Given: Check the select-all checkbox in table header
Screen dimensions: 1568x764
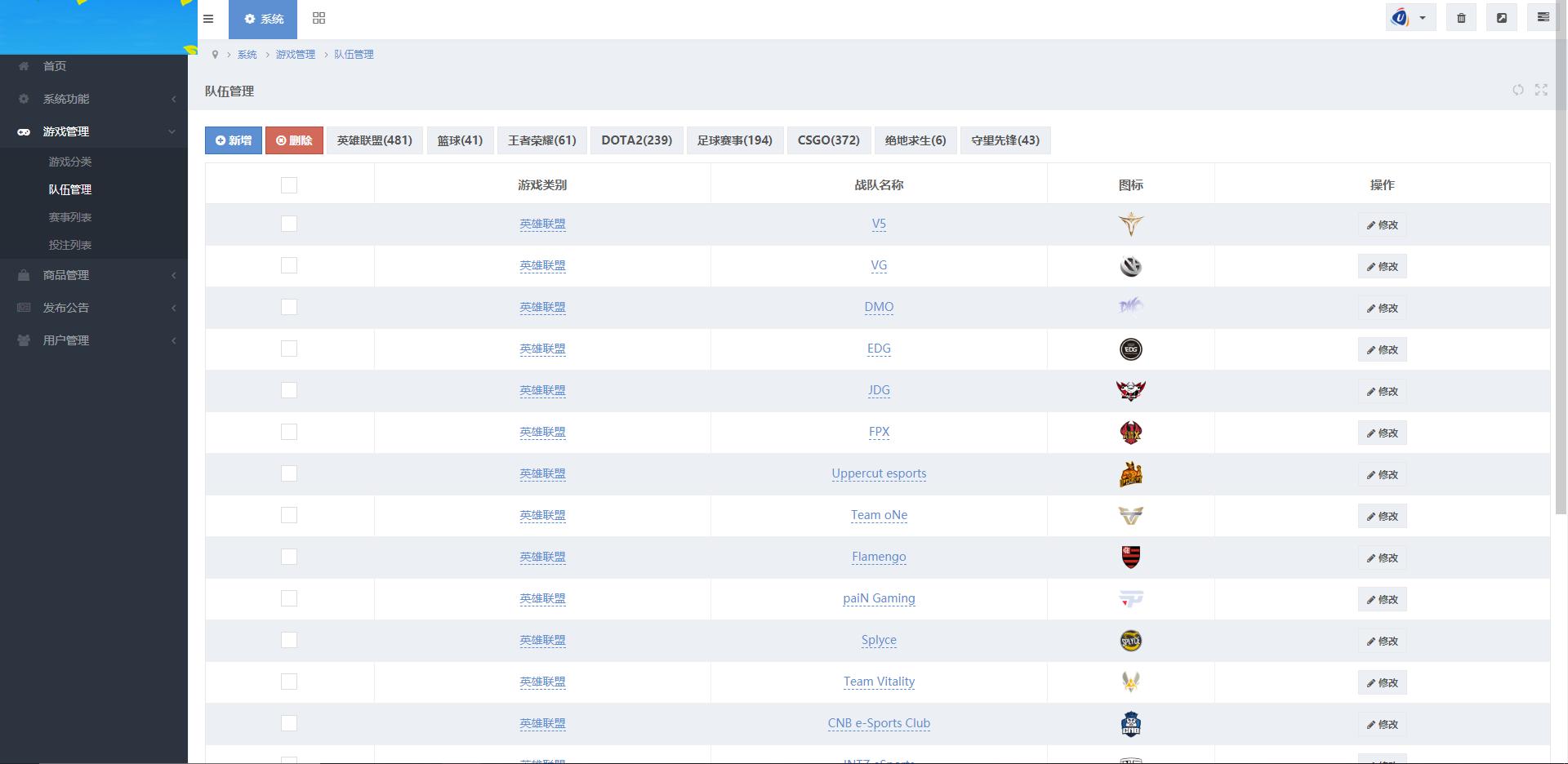Looking at the screenshot, I should click(289, 185).
